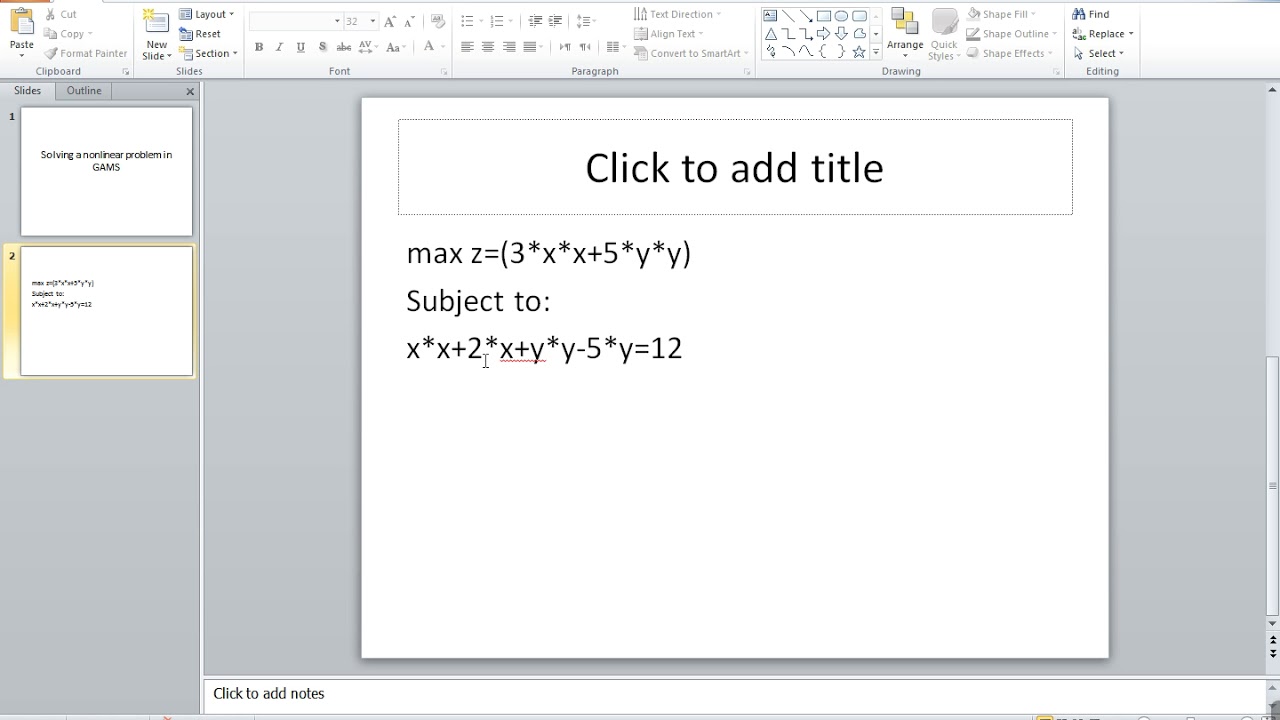Open Quick Styles gallery

pos(944,35)
